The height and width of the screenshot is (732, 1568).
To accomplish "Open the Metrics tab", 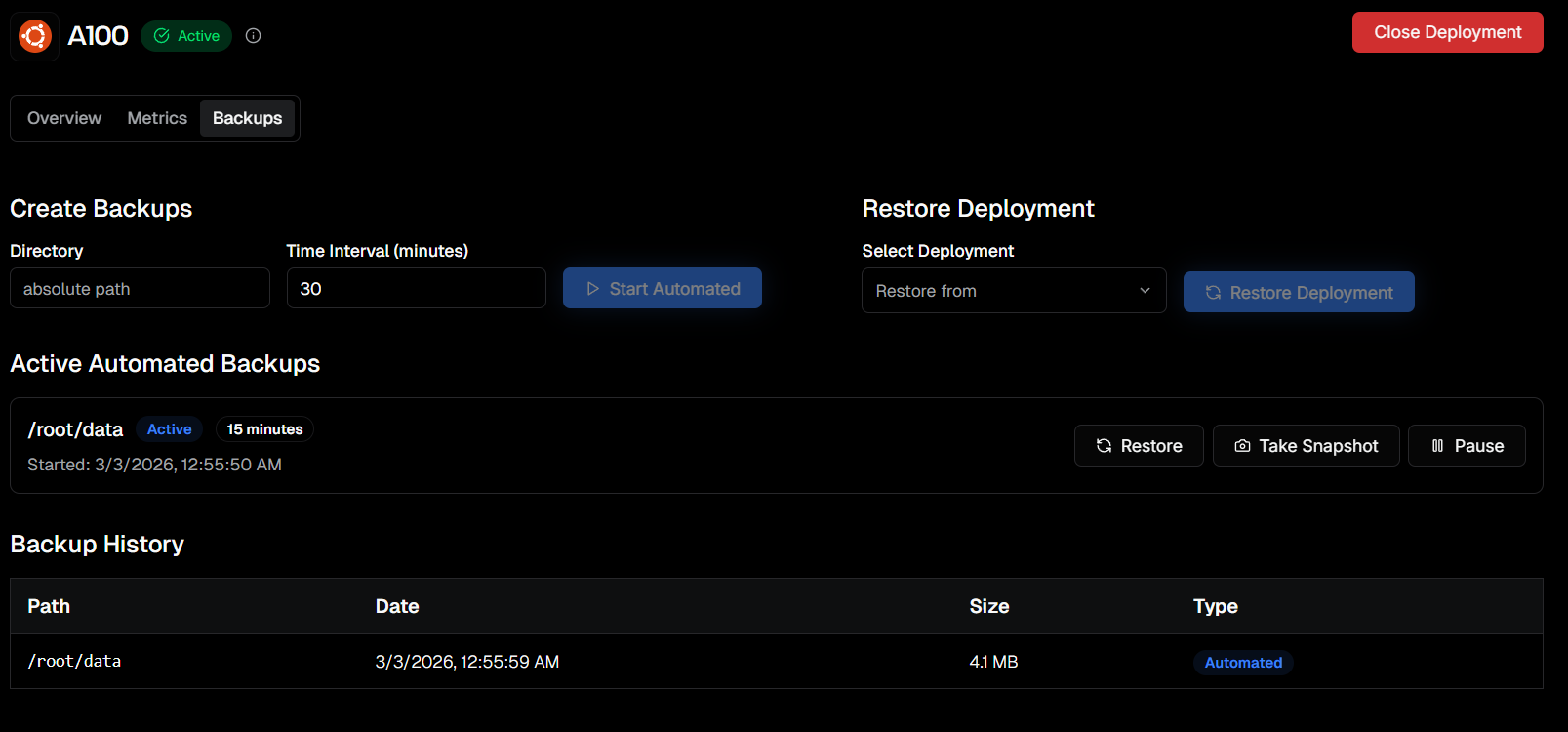I will [157, 118].
